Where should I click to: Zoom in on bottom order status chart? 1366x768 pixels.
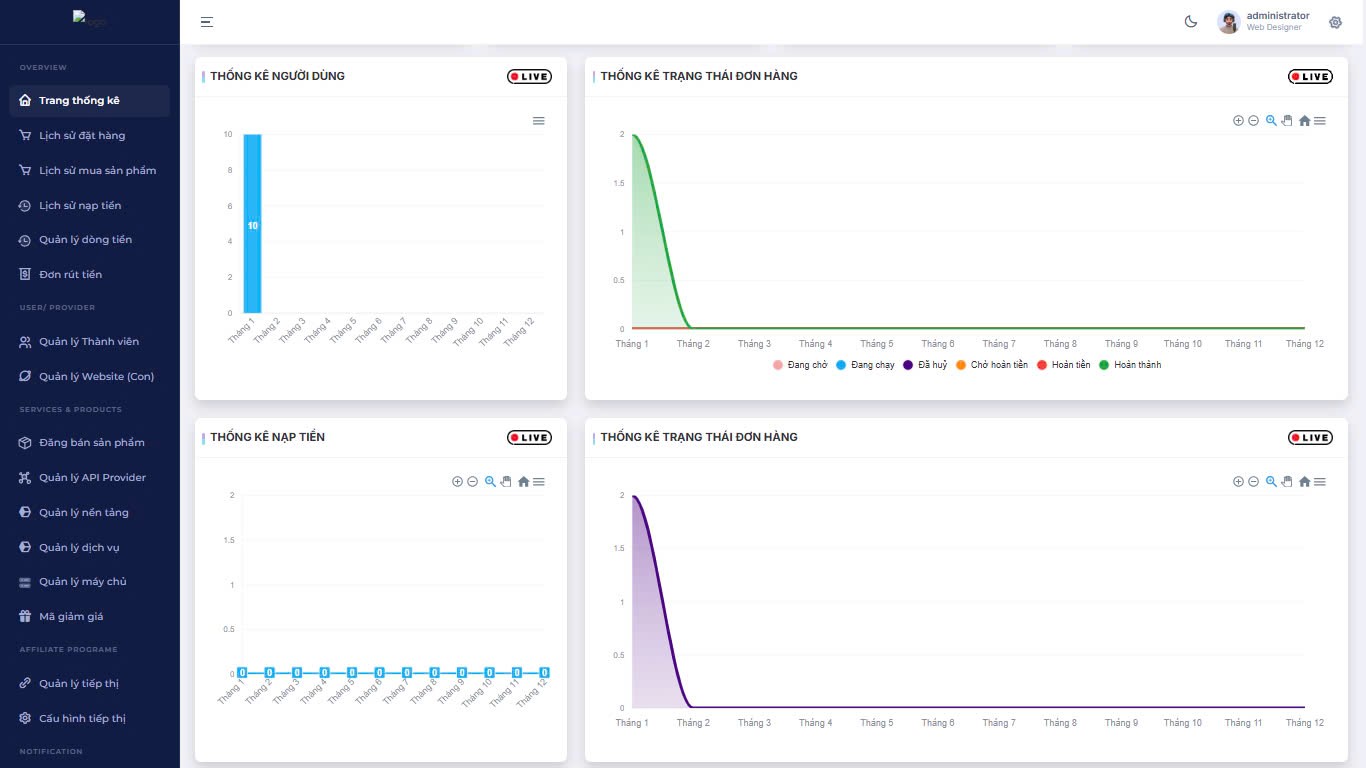point(1238,482)
